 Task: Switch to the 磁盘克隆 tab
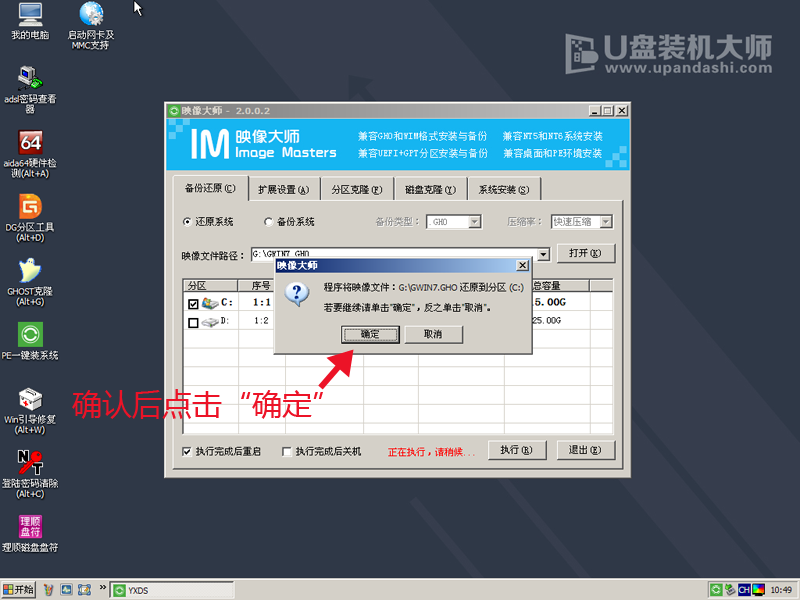coord(430,188)
